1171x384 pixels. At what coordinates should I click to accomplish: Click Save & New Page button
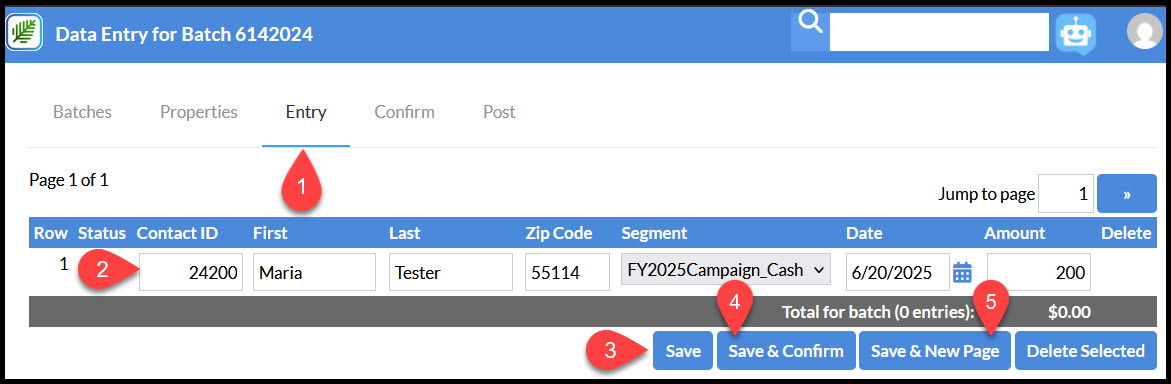934,350
